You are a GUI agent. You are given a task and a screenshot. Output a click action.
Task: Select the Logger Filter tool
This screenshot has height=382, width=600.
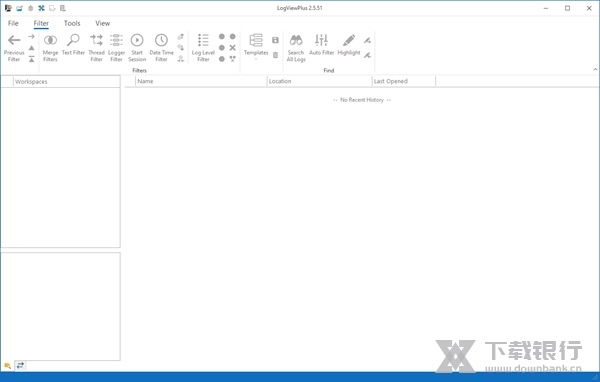pyautogui.click(x=116, y=40)
